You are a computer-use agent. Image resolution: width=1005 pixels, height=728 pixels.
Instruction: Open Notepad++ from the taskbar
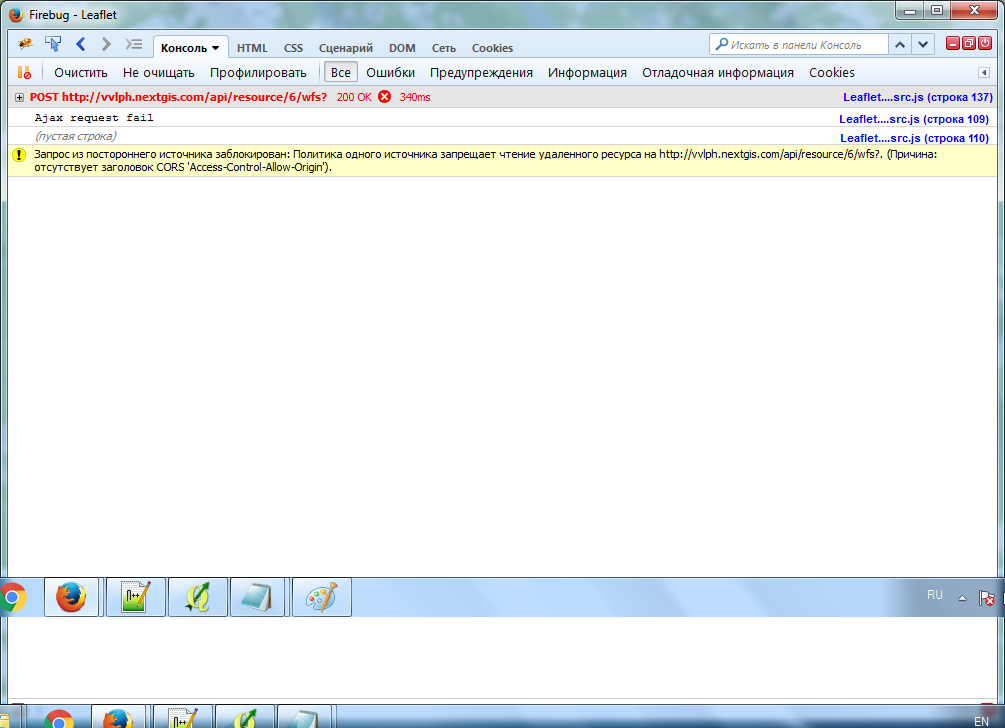point(135,597)
